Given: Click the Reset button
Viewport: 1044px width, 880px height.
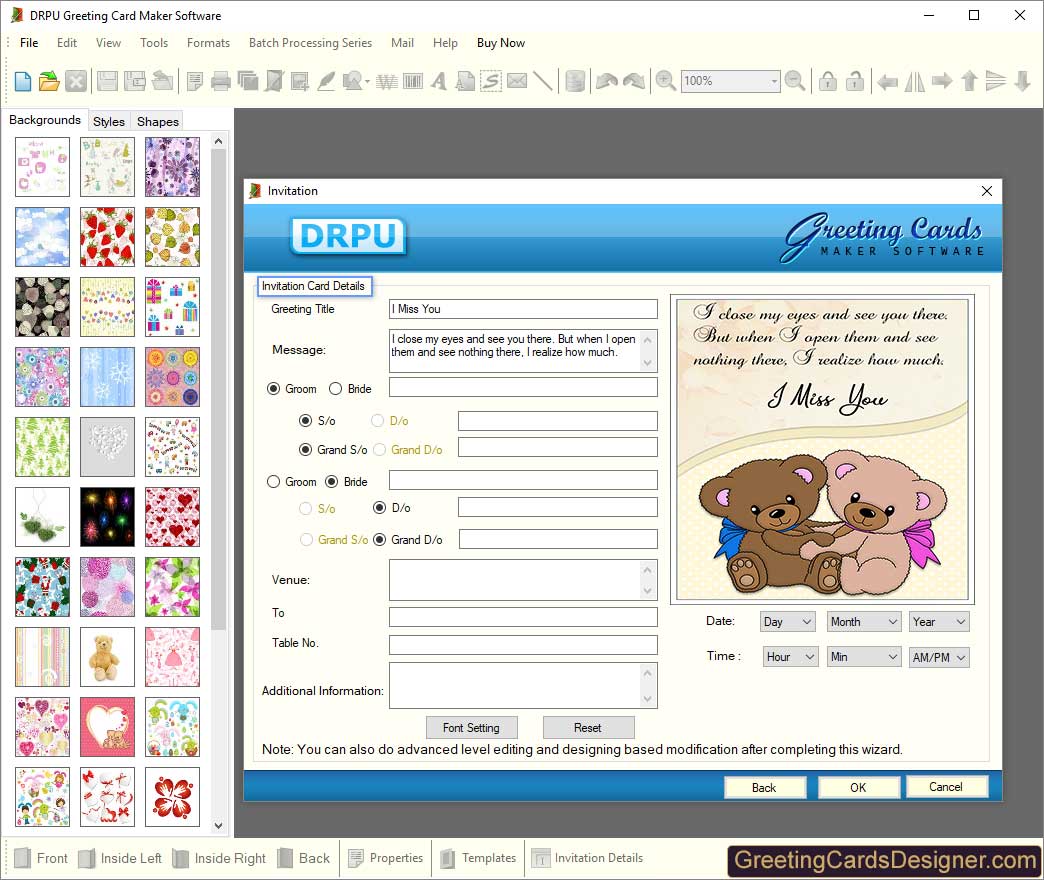Looking at the screenshot, I should point(588,728).
